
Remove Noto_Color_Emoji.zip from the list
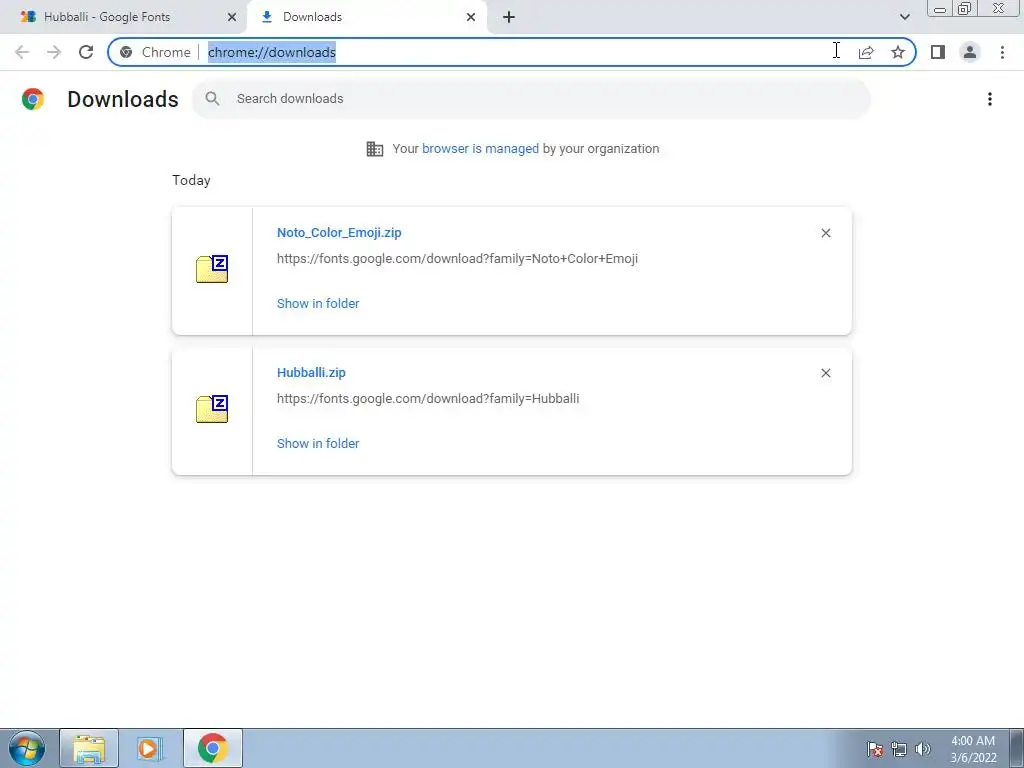[826, 233]
